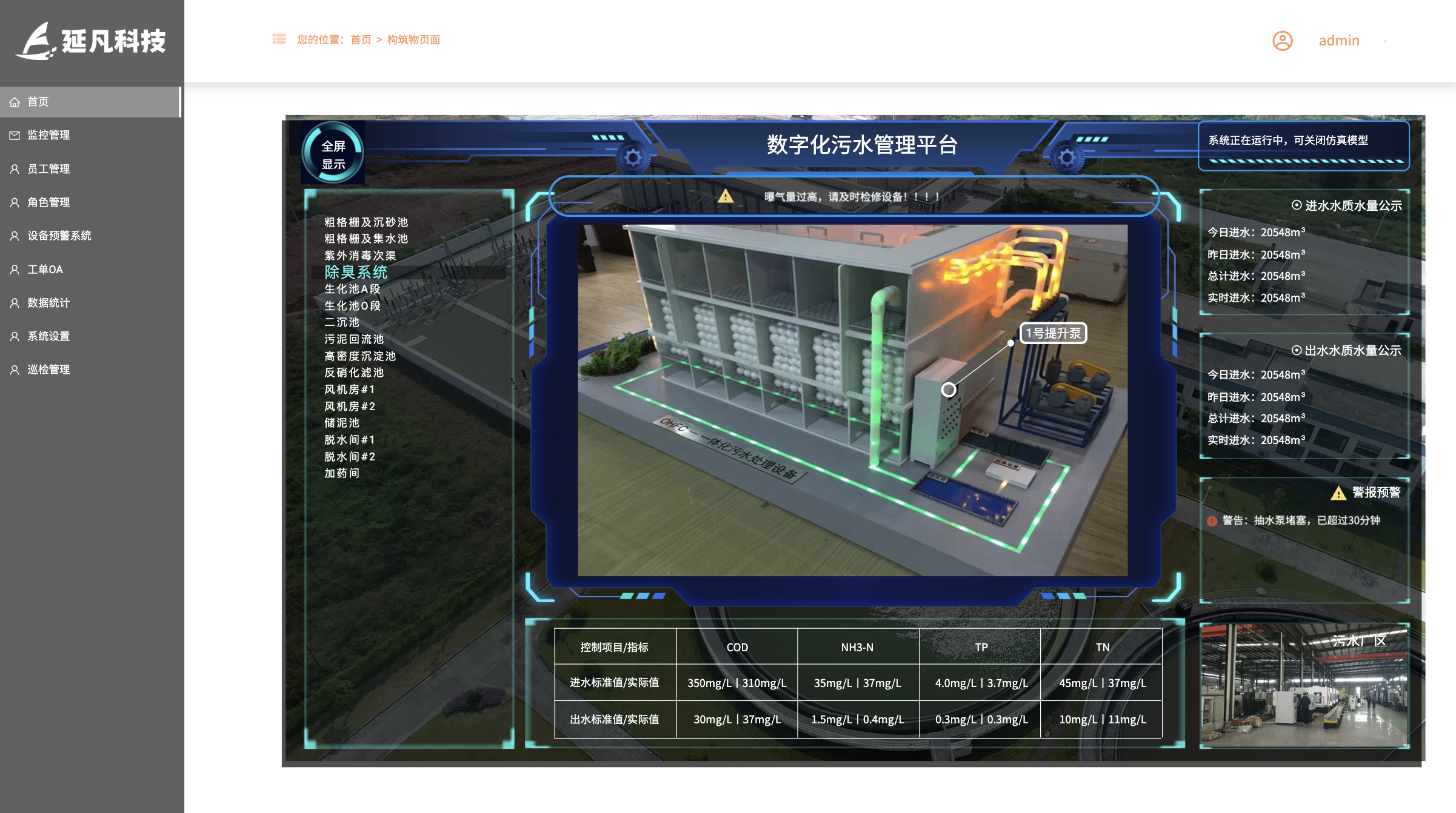Click the right gear icon by the title

(x=1067, y=158)
